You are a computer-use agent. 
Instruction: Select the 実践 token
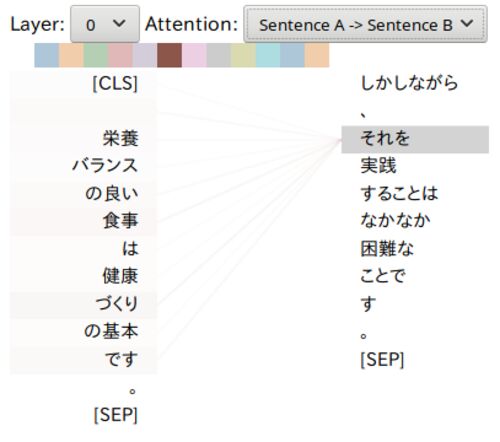point(378,166)
